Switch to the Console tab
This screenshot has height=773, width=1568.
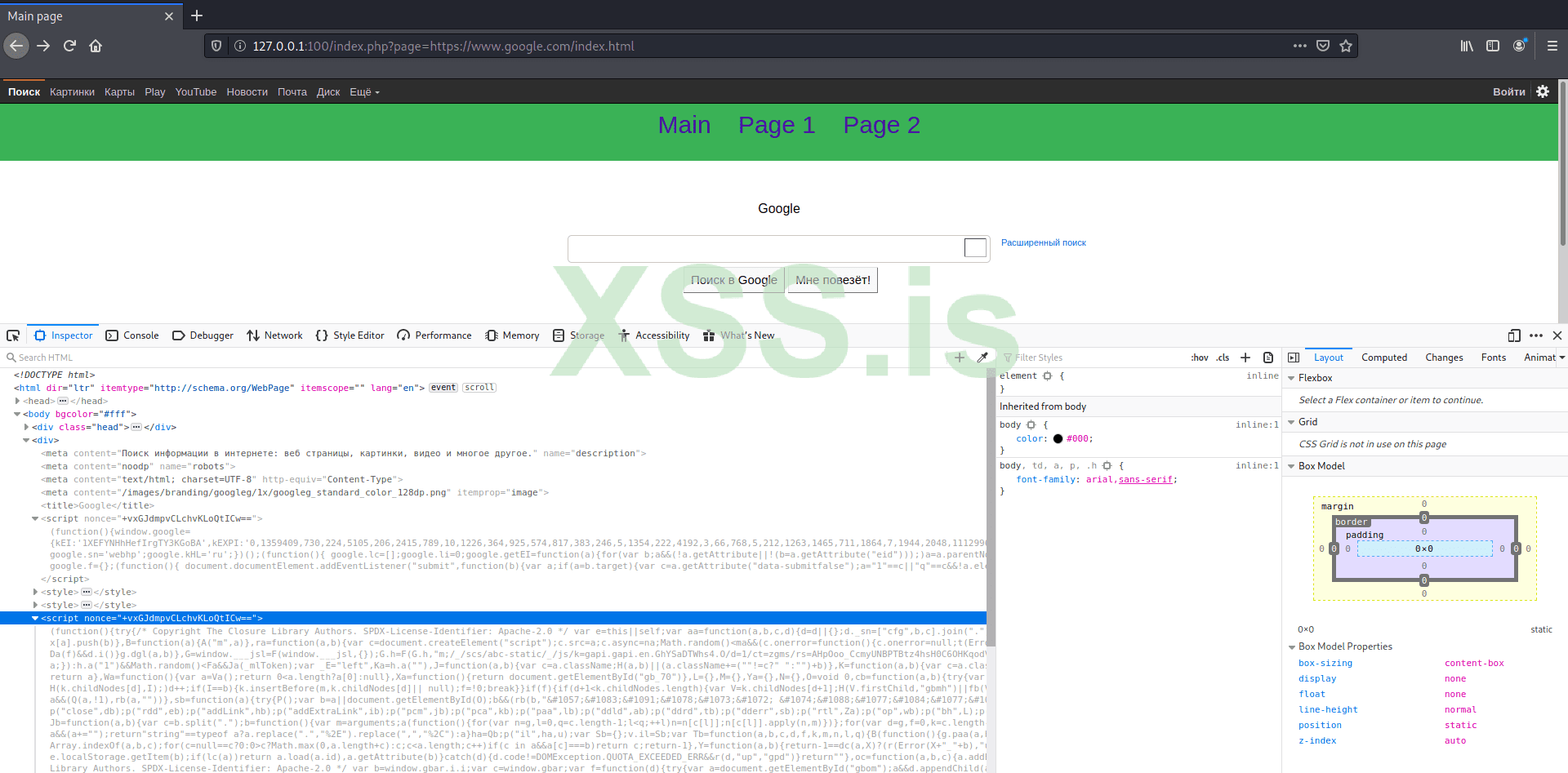(x=132, y=335)
